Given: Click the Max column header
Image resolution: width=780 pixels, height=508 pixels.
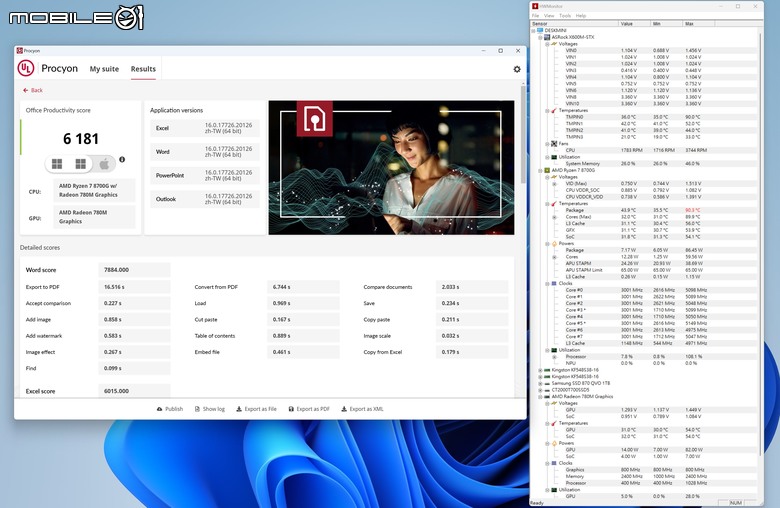Looking at the screenshot, I should click(699, 24).
